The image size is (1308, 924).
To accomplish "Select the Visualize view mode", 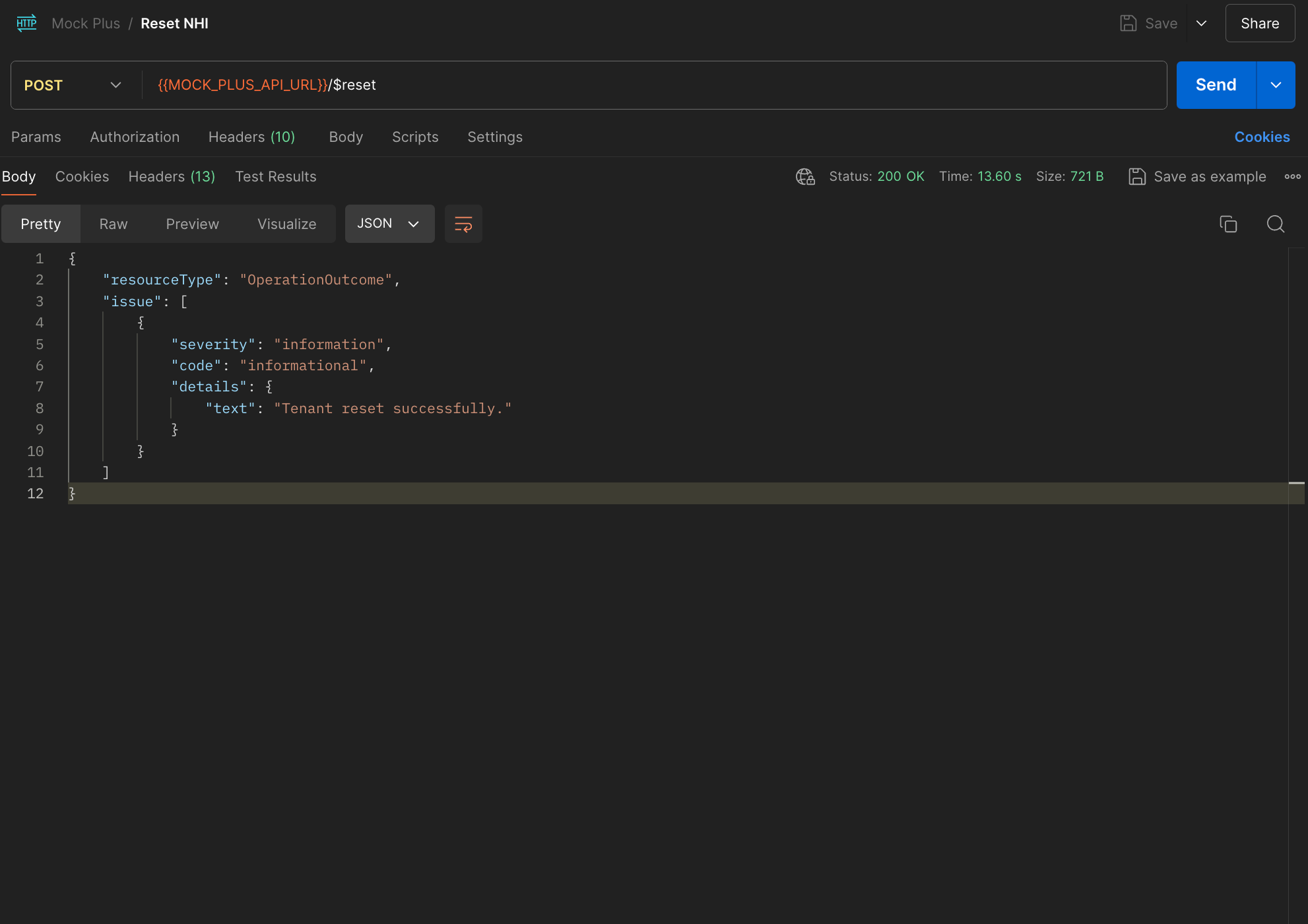I will 287,224.
